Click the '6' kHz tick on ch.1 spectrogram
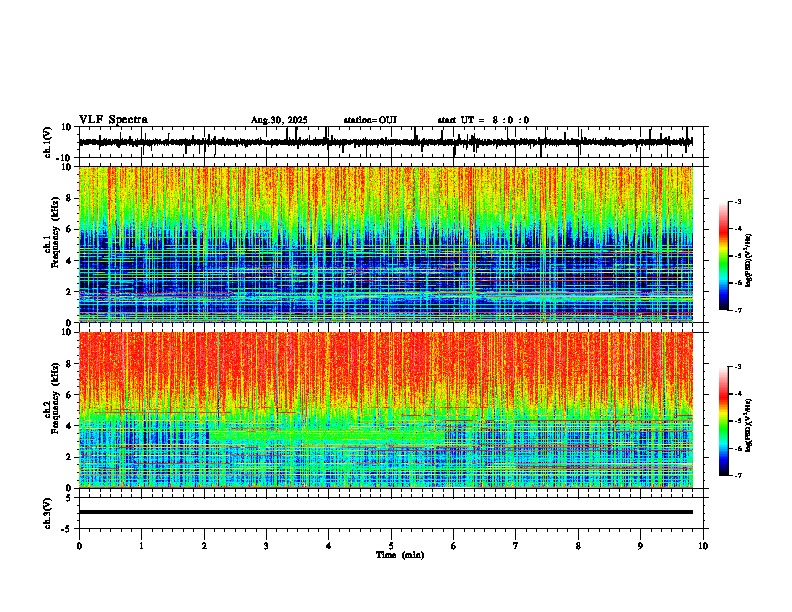 click(70, 229)
